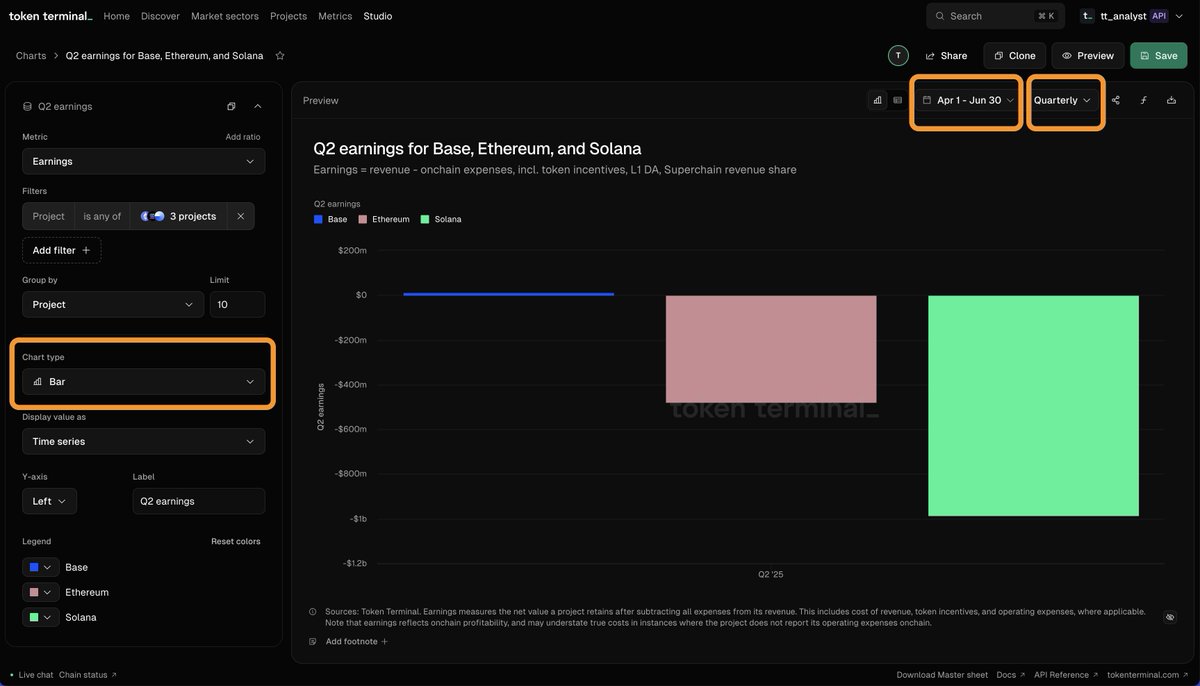1200x686 pixels.
Task: Click the Clone button
Action: tap(1015, 56)
